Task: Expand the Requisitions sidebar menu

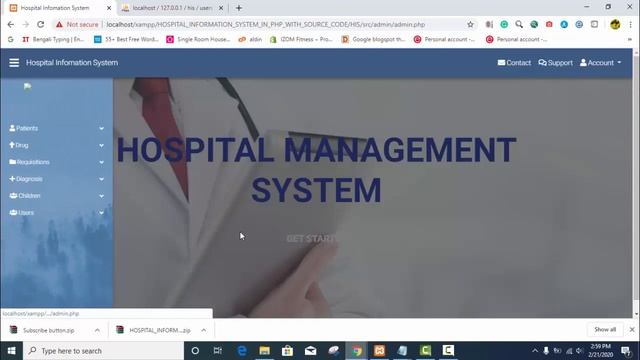Action: pyautogui.click(x=56, y=162)
